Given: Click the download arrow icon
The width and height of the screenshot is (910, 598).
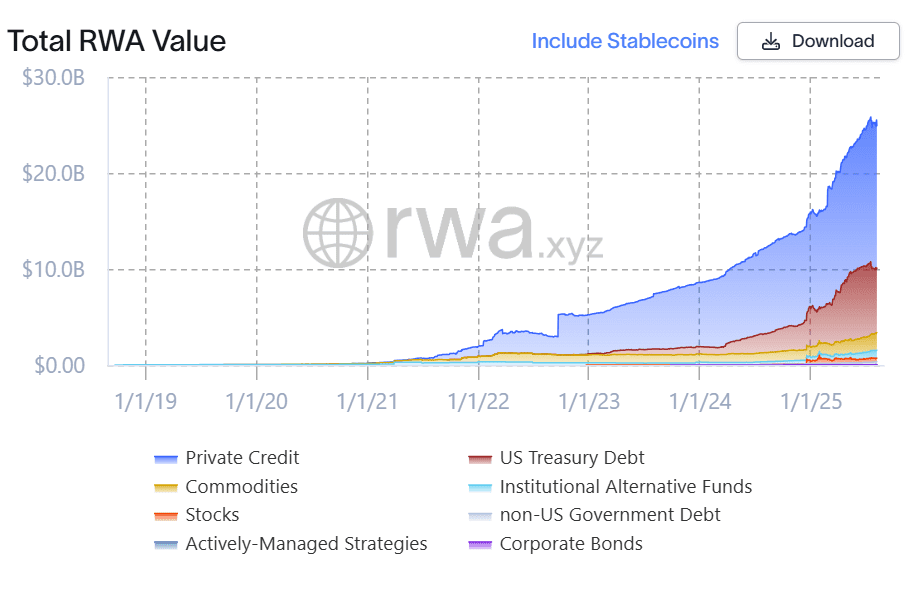Looking at the screenshot, I should pyautogui.click(x=770, y=42).
